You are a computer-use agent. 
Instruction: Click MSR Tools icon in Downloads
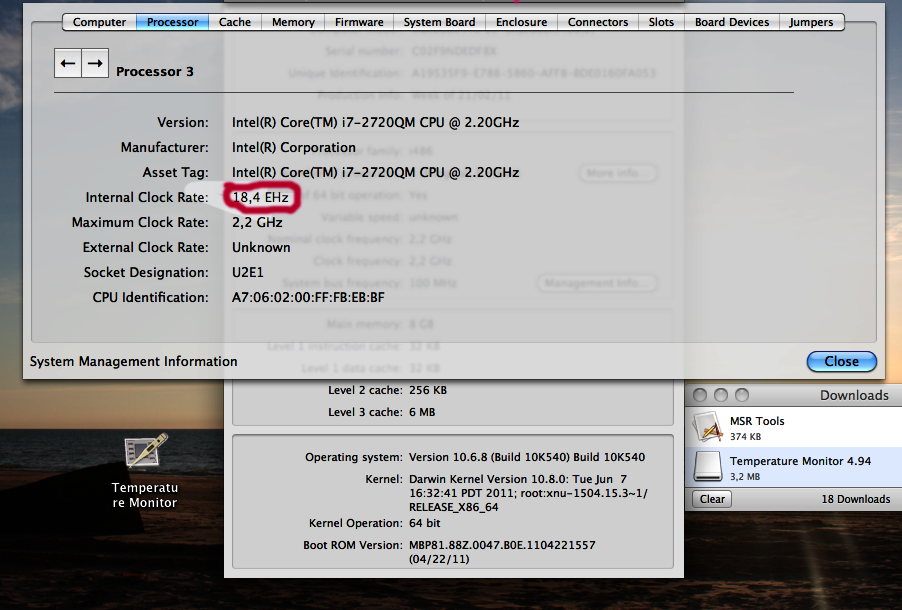pyautogui.click(x=708, y=427)
